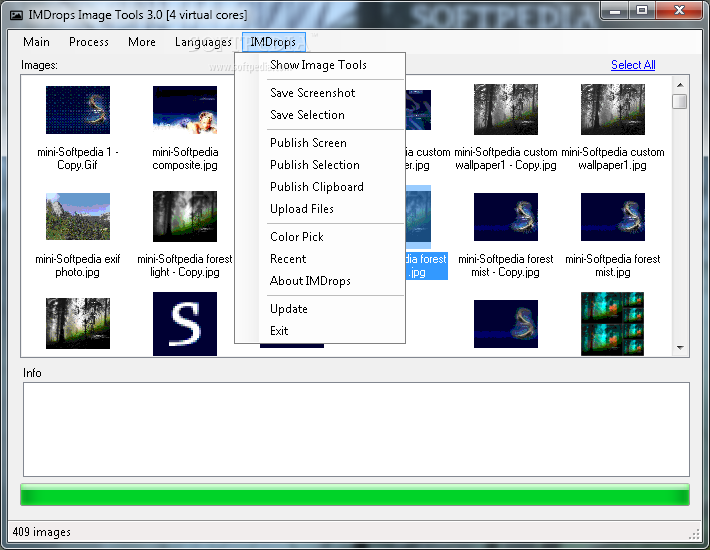Choose Upload Files from the menu
The height and width of the screenshot is (550, 710).
[302, 209]
